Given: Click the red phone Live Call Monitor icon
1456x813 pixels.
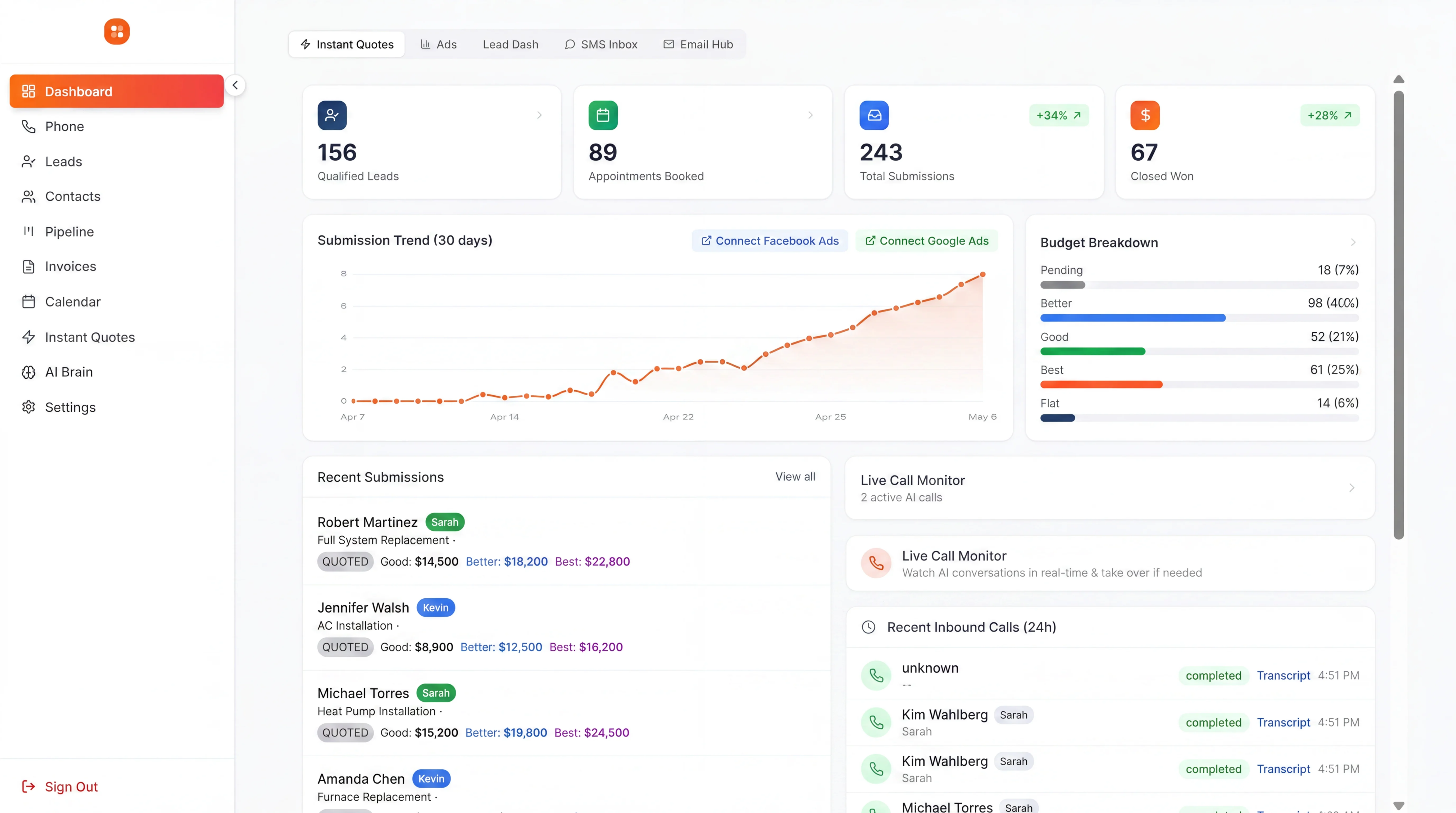Looking at the screenshot, I should (876, 563).
